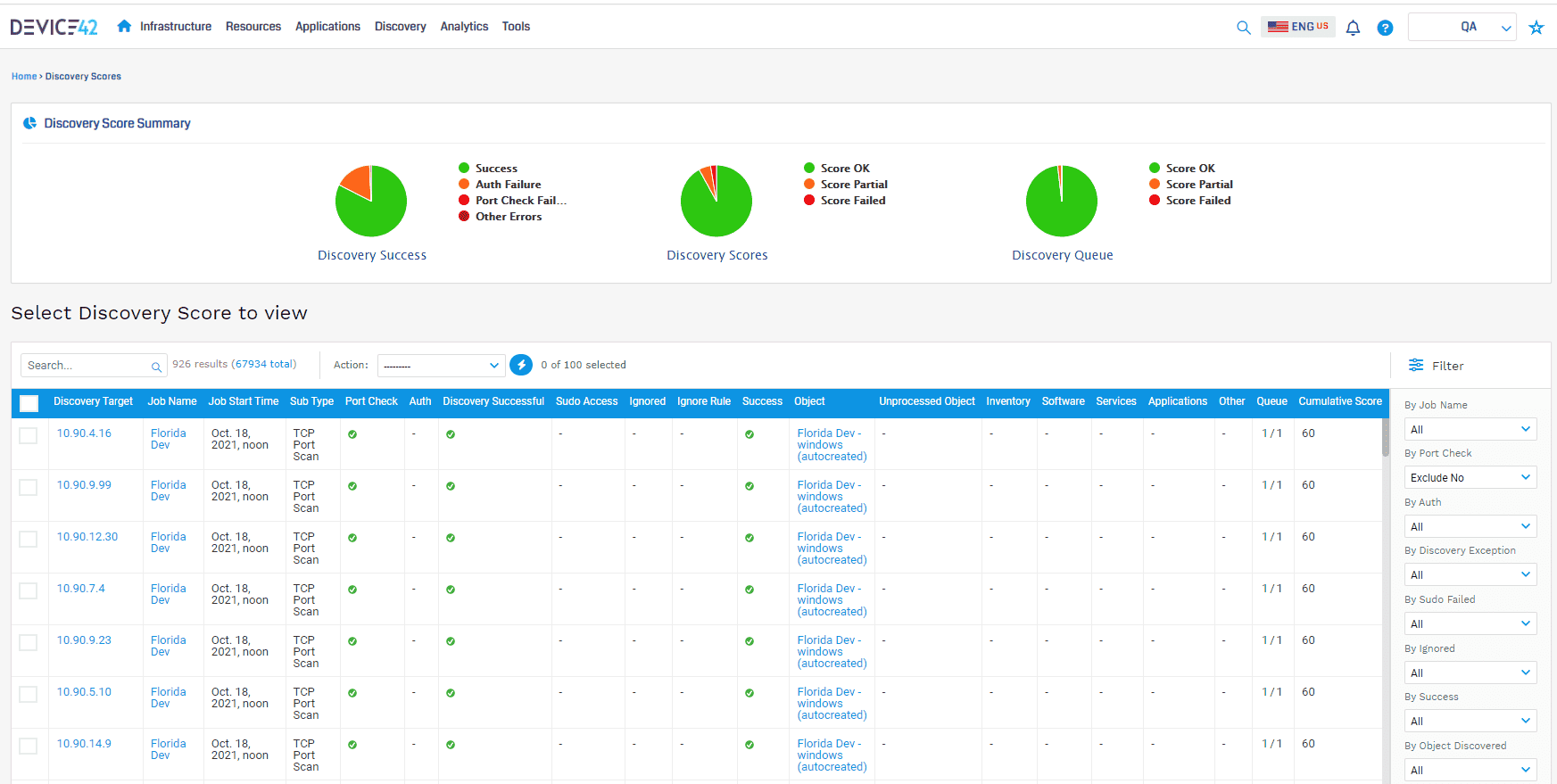Select the checkbox for 10.90.12.30
1557x784 pixels.
tap(29, 539)
